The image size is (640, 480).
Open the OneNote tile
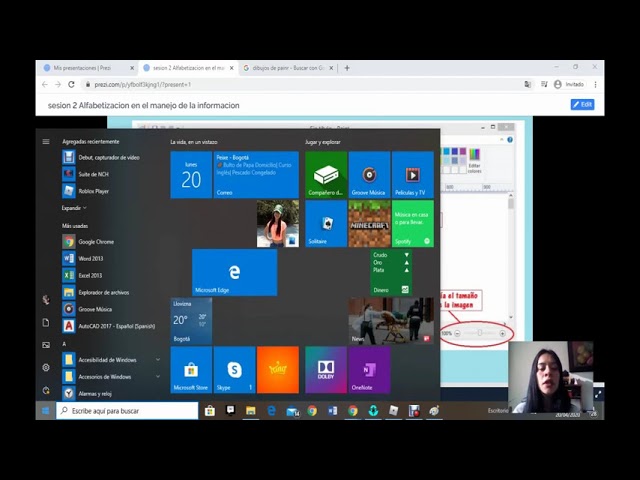coord(369,370)
